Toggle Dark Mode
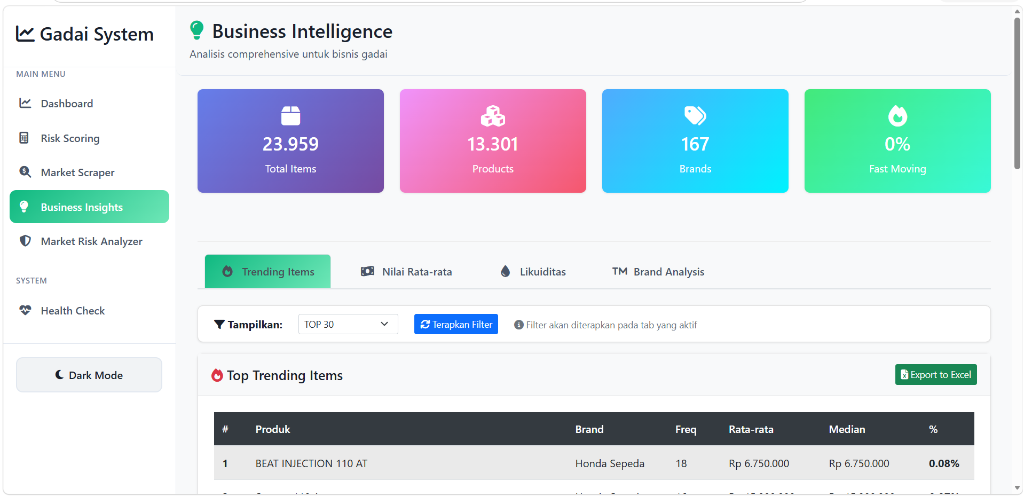 pos(89,375)
